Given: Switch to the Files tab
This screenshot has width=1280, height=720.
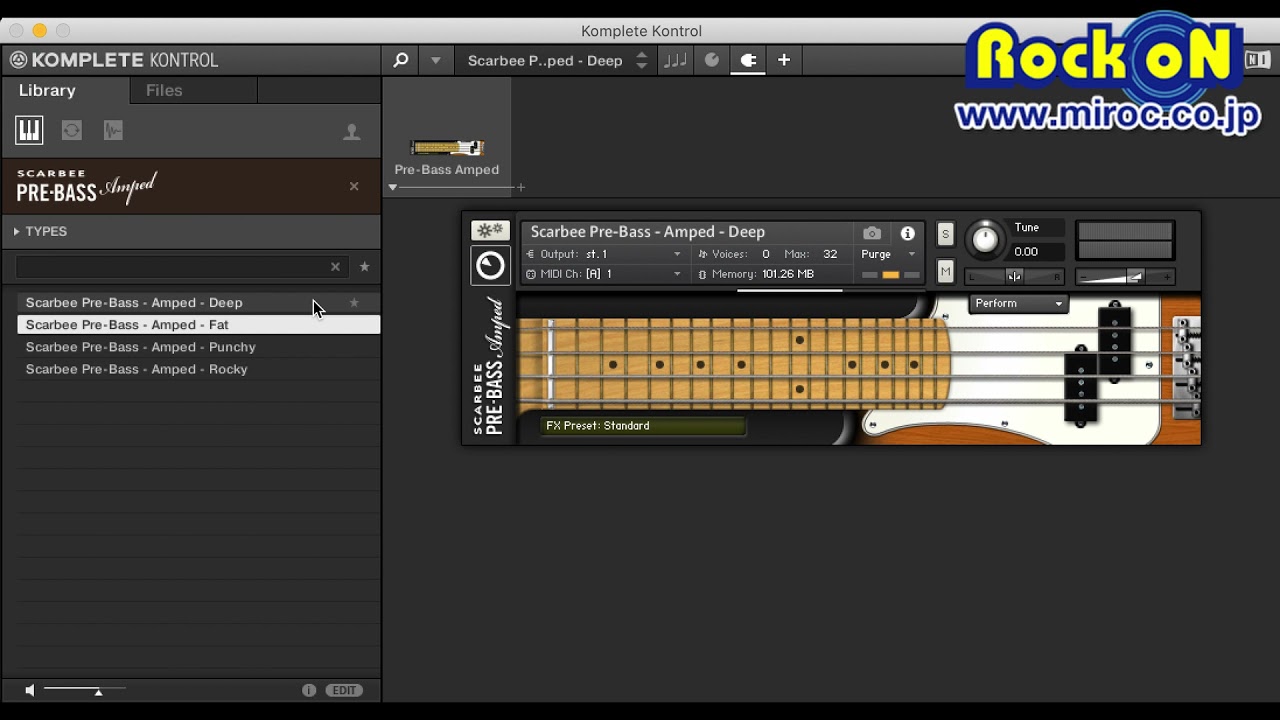Looking at the screenshot, I should (x=164, y=90).
